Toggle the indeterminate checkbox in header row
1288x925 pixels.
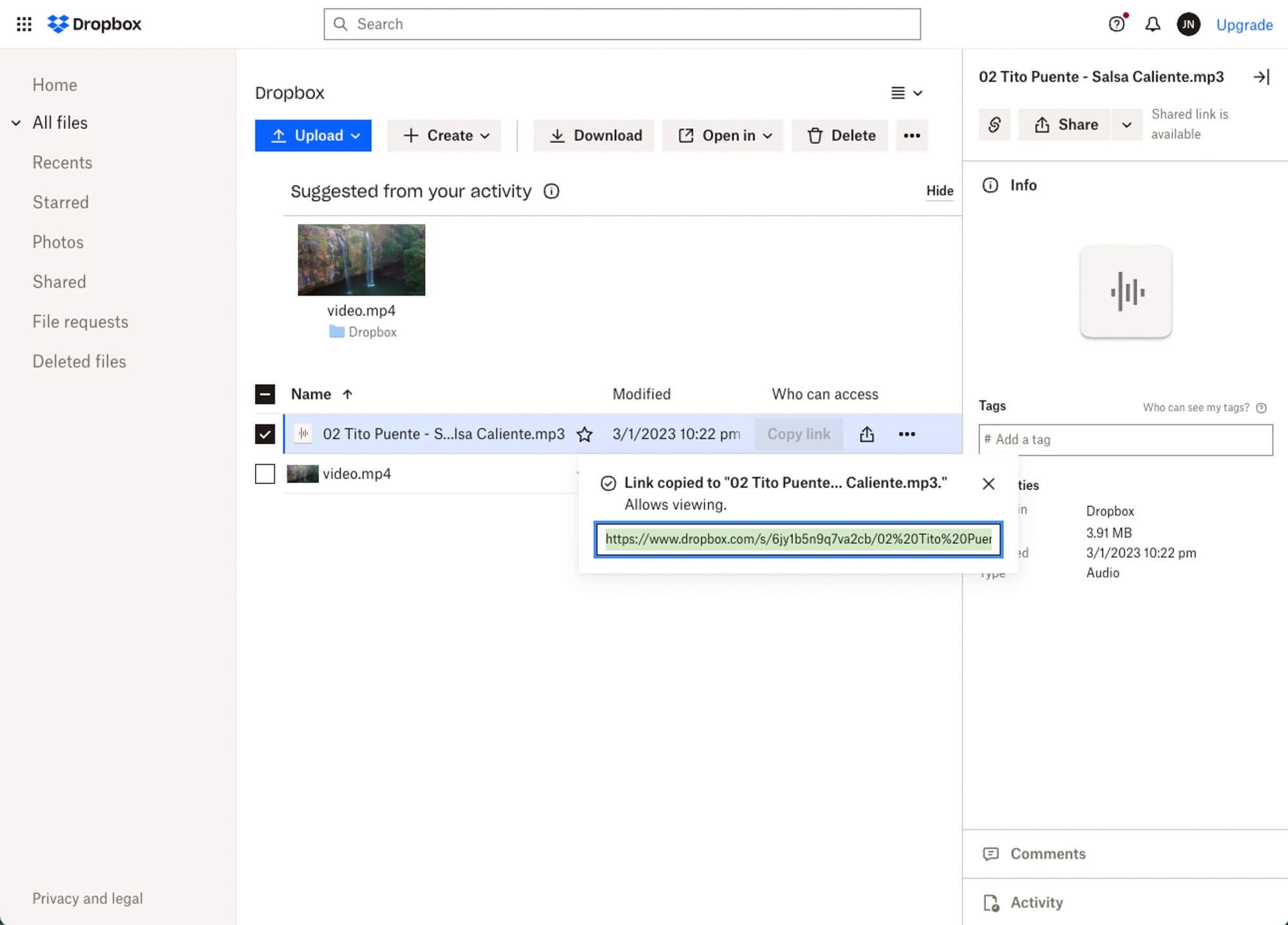[264, 394]
